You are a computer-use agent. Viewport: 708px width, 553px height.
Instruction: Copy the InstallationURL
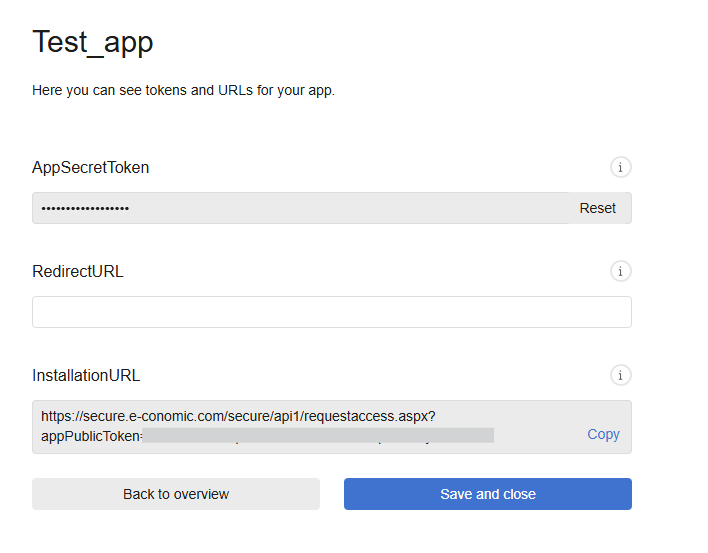pyautogui.click(x=603, y=434)
